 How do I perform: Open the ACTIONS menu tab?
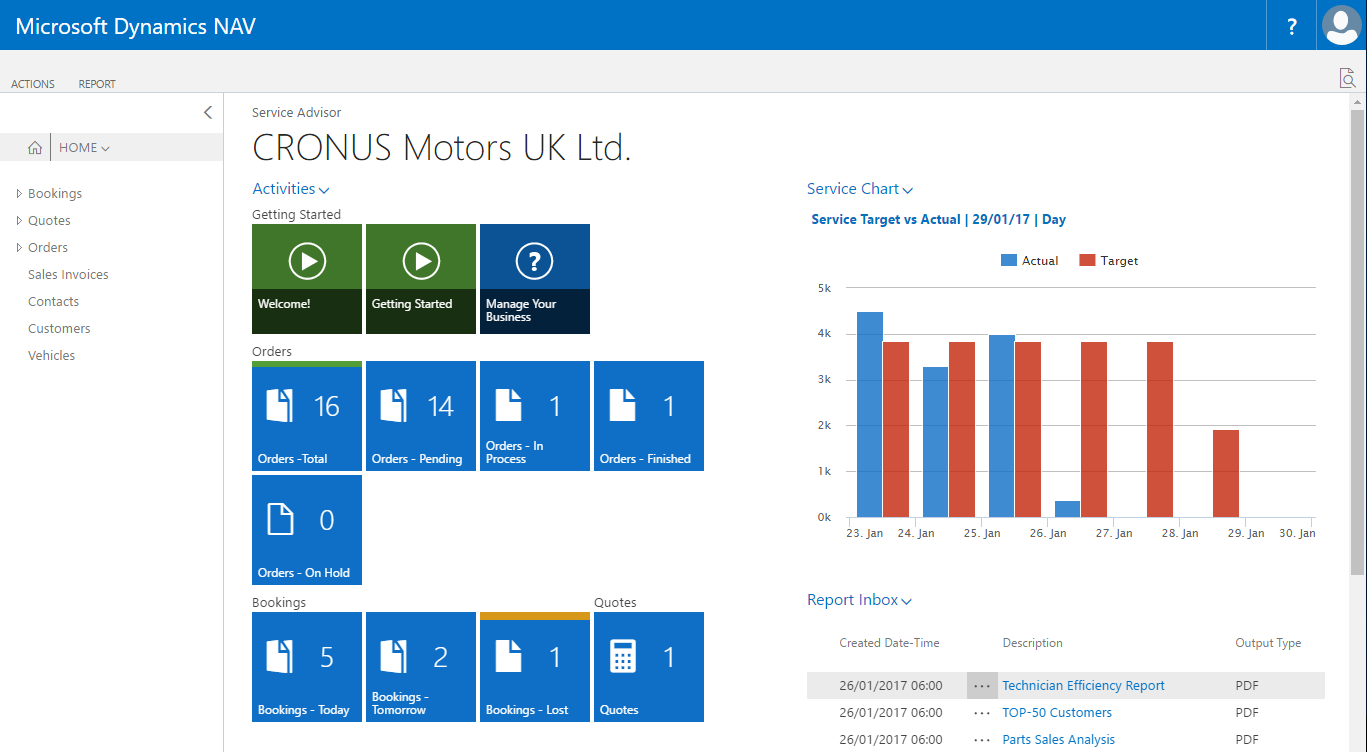coord(33,84)
